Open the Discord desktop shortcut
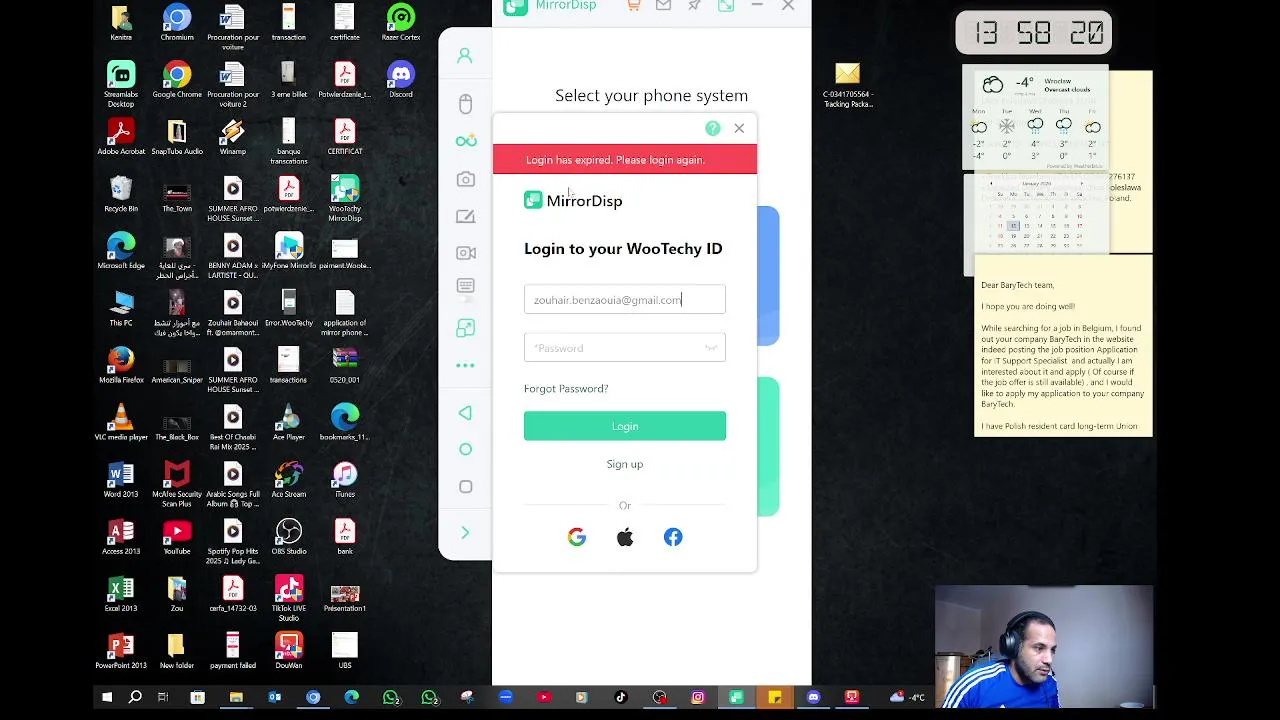Viewport: 1280px width, 720px height. coord(401,80)
